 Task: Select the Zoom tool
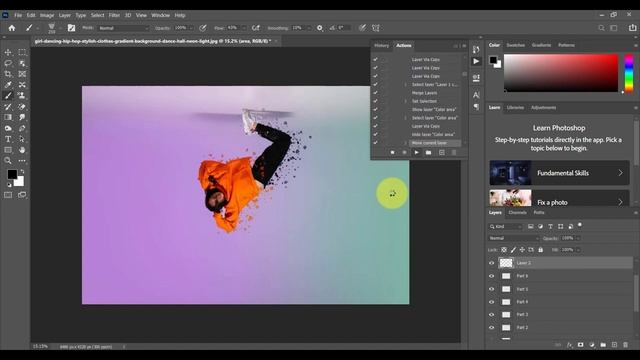click(8, 161)
